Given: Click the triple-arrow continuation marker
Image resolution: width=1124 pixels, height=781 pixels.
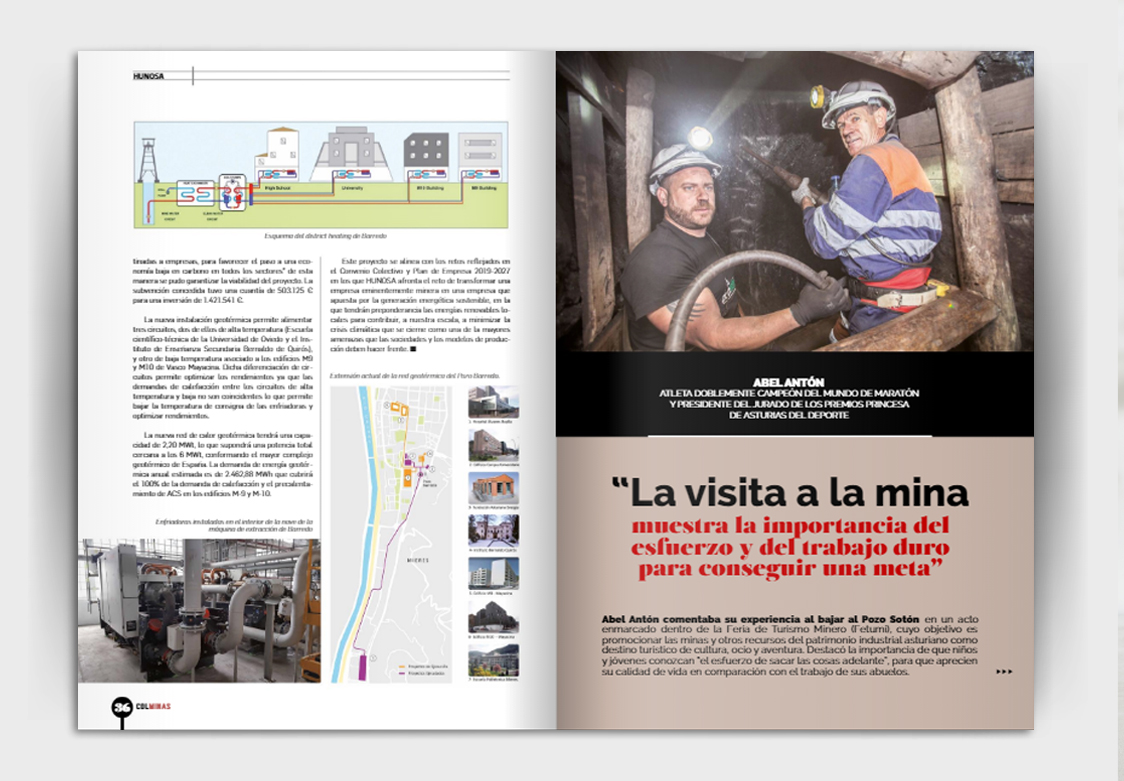Looking at the screenshot, I should tap(1004, 672).
